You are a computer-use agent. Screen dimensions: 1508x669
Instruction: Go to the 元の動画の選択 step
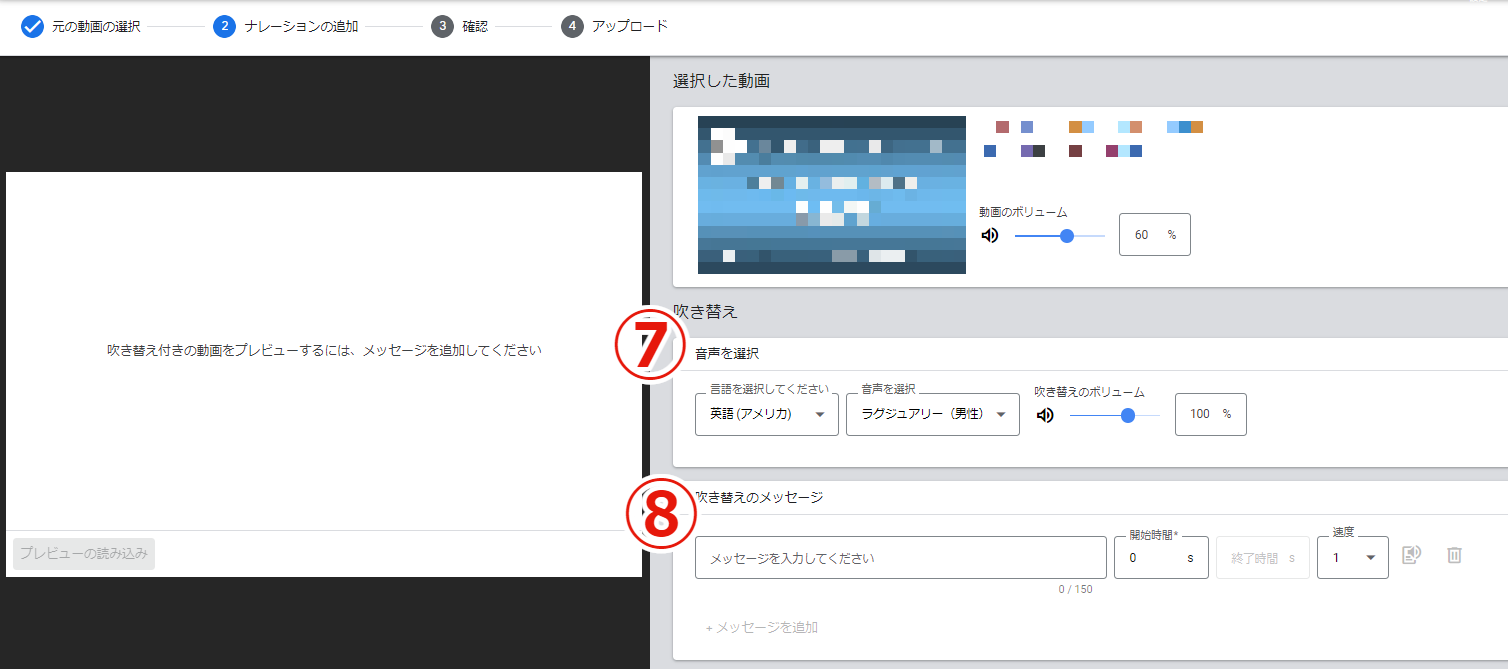[x=96, y=27]
